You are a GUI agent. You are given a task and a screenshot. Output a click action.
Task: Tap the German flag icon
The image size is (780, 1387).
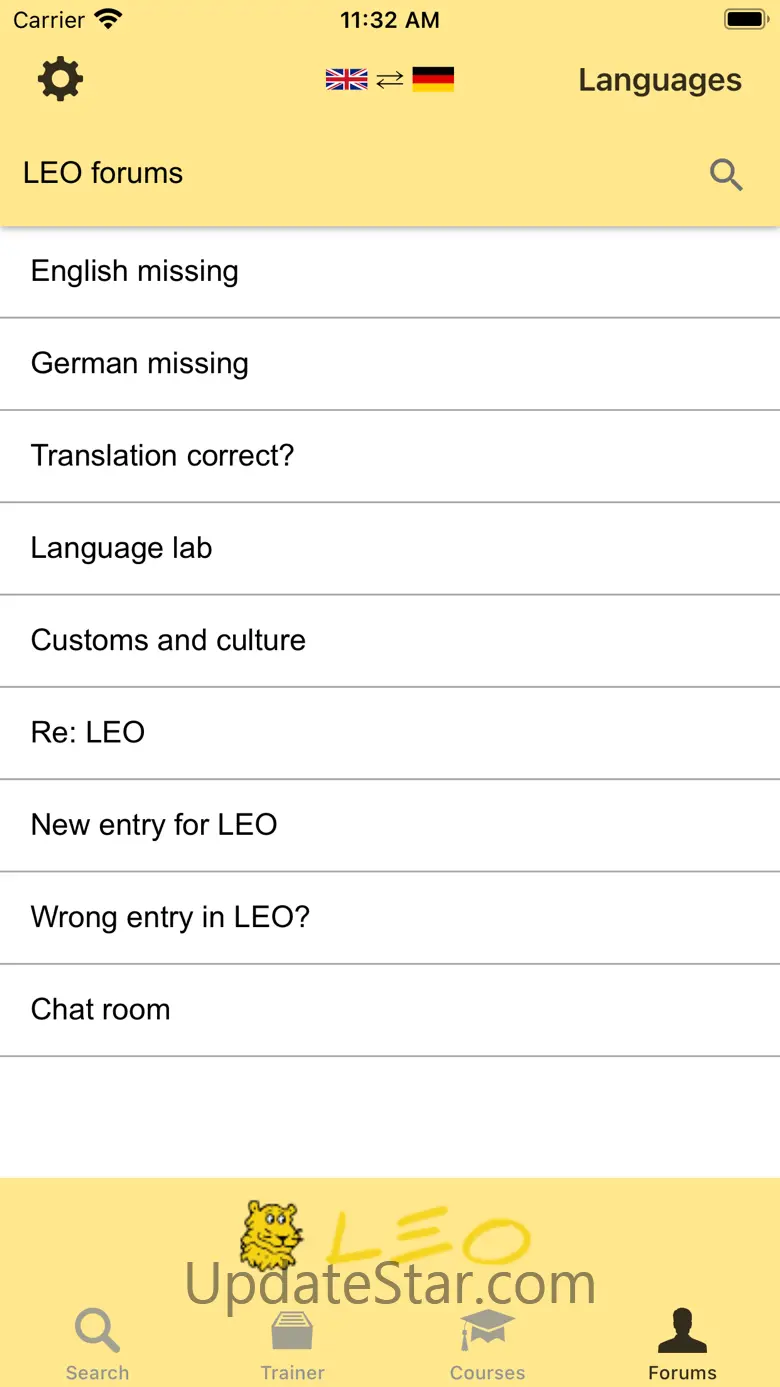433,79
